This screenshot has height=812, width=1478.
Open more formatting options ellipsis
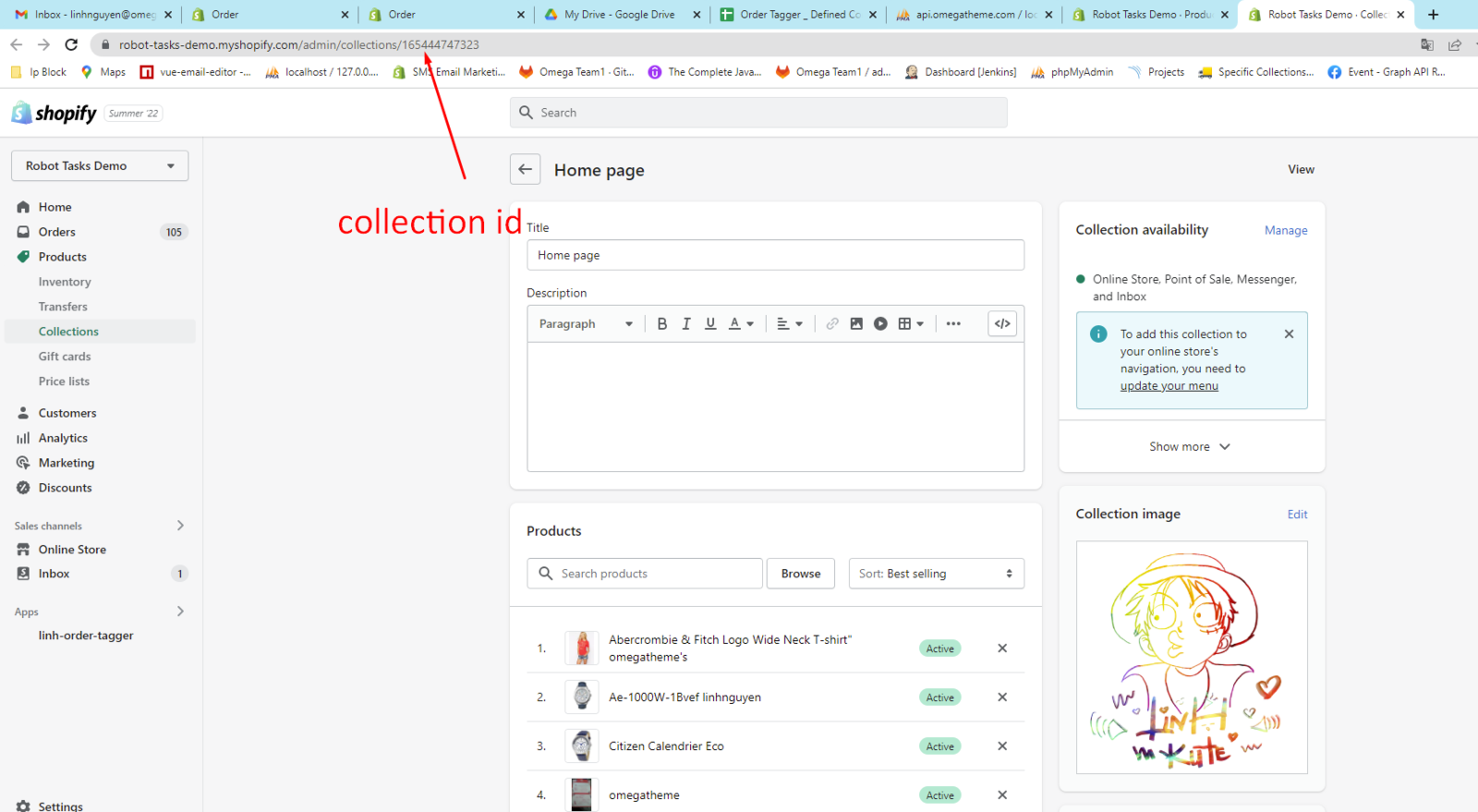(x=953, y=324)
